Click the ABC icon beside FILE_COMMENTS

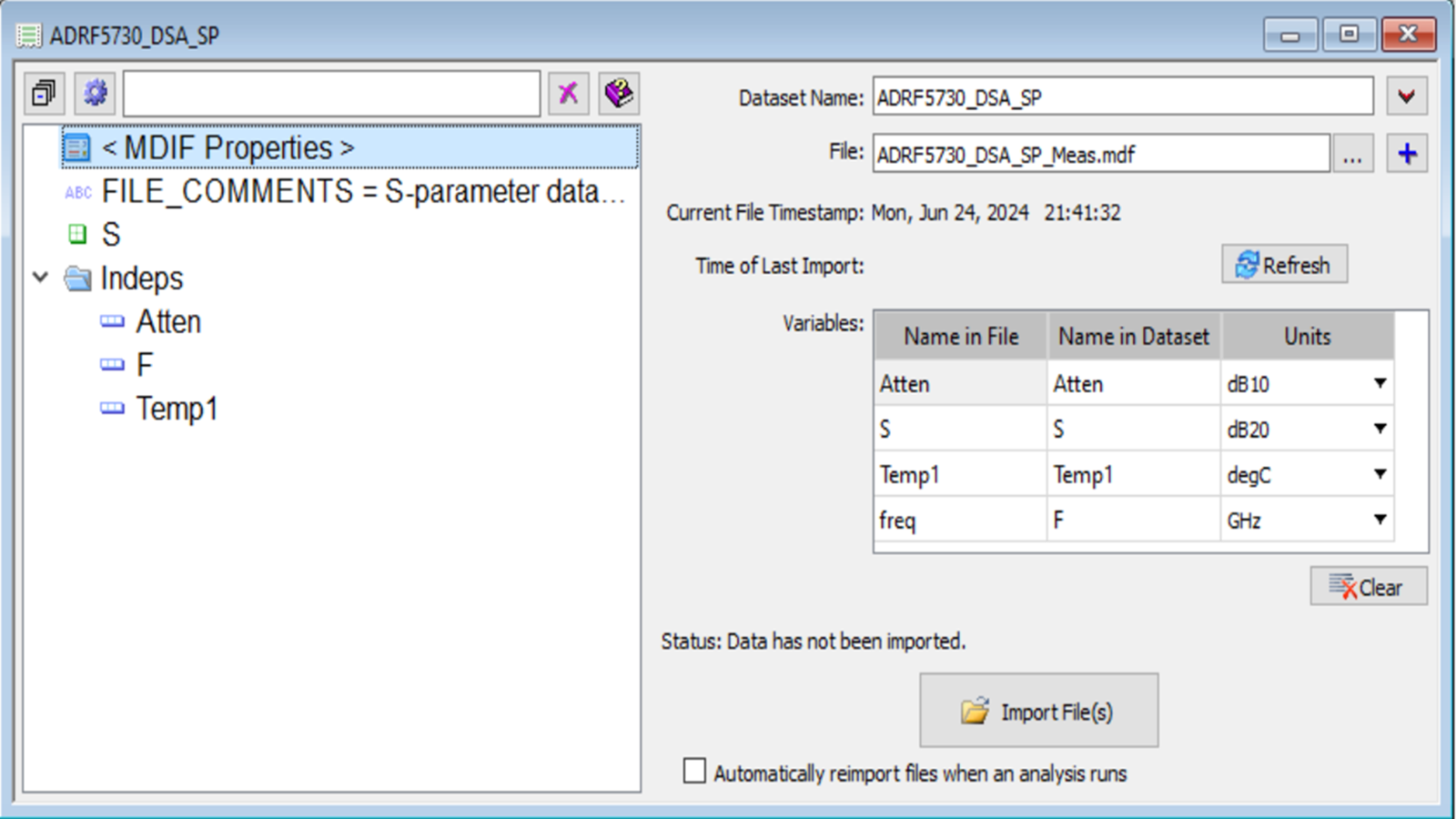point(77,191)
